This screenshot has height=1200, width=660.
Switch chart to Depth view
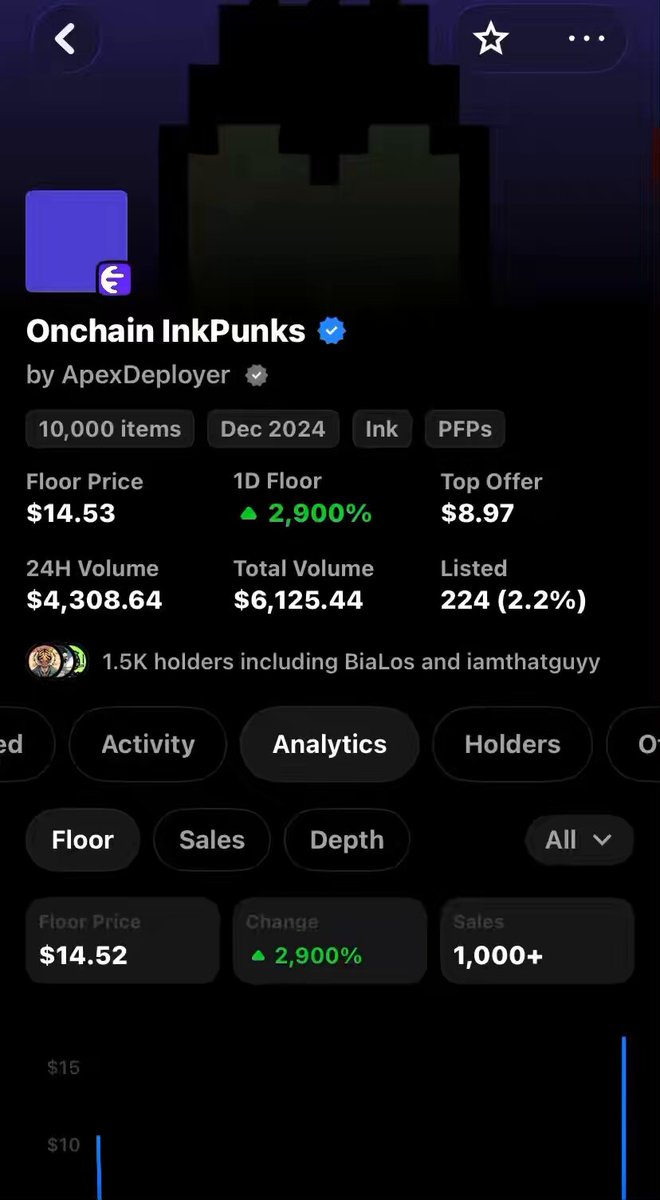click(347, 840)
